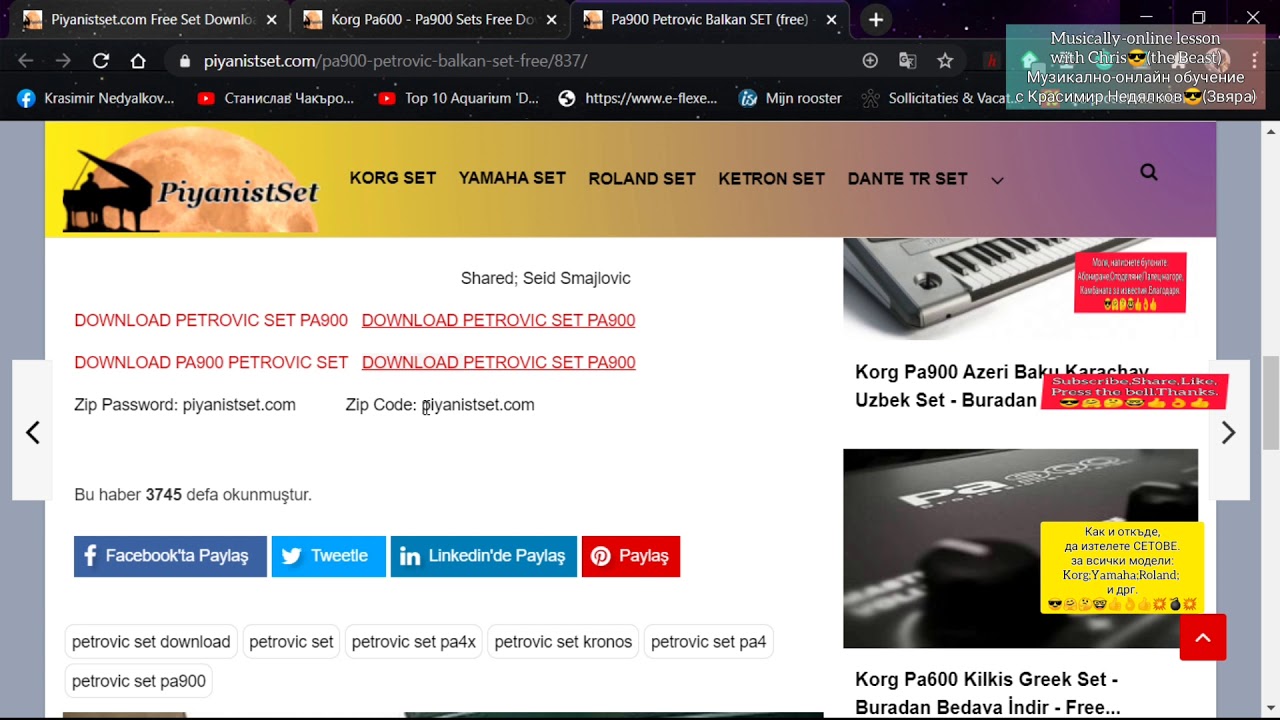The width and height of the screenshot is (1280, 720).
Task: Close the Pa900 Petrovic Balkan SET tab
Action: pyautogui.click(x=833, y=20)
